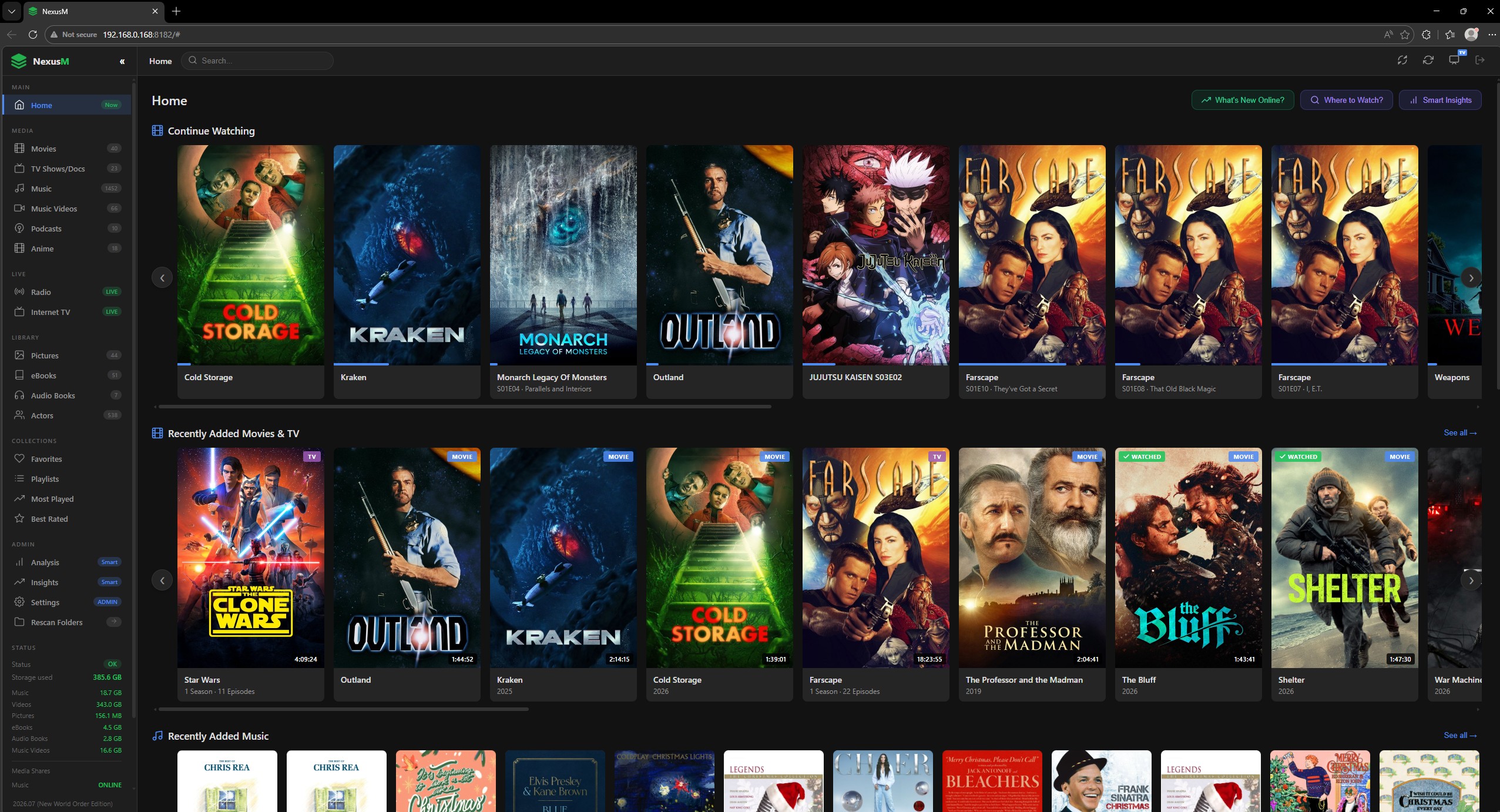Open Music Videos from sidebar

[53, 209]
